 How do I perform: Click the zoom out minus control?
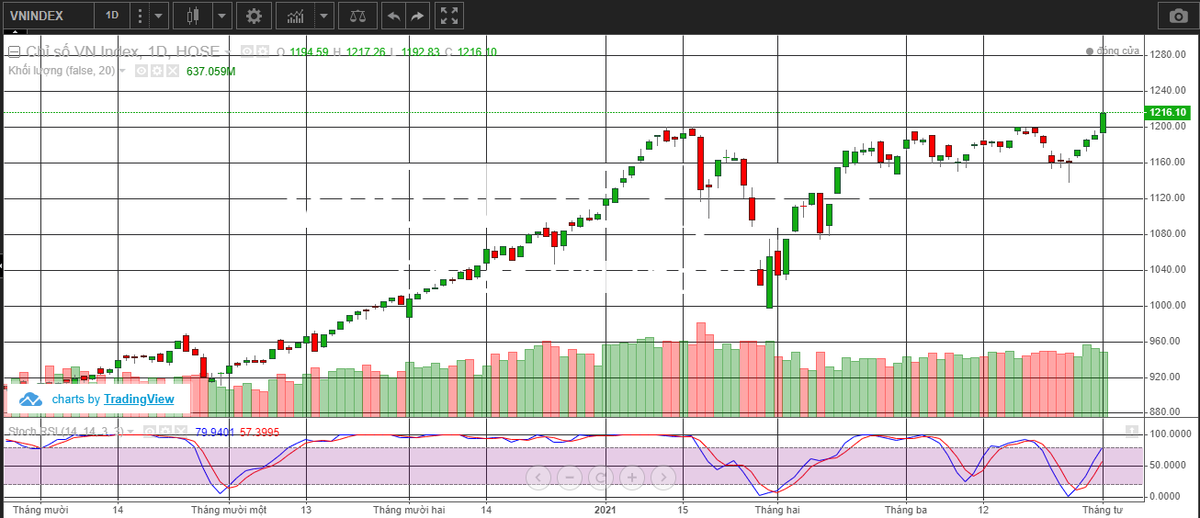(569, 477)
